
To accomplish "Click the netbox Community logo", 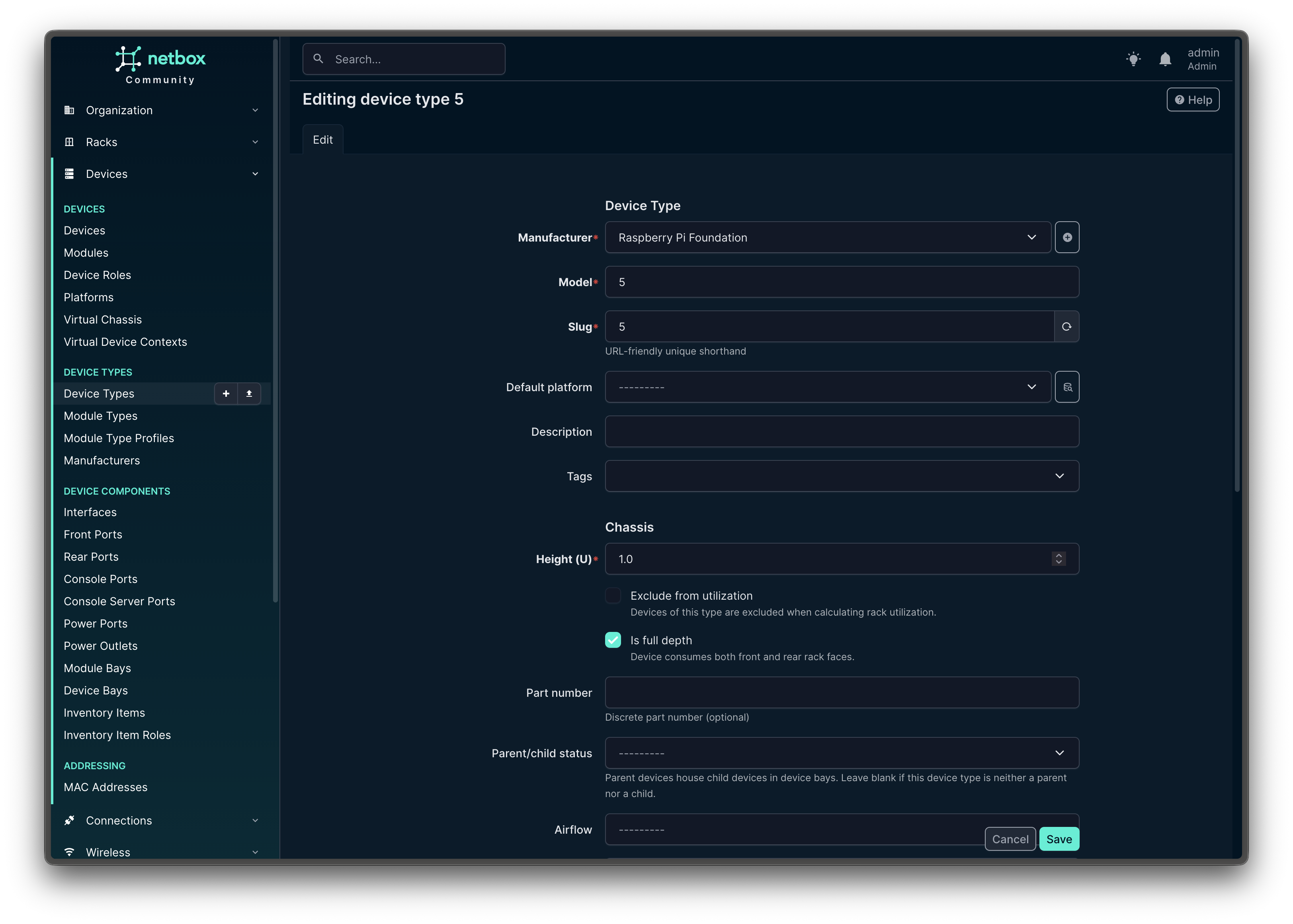I will (x=160, y=65).
